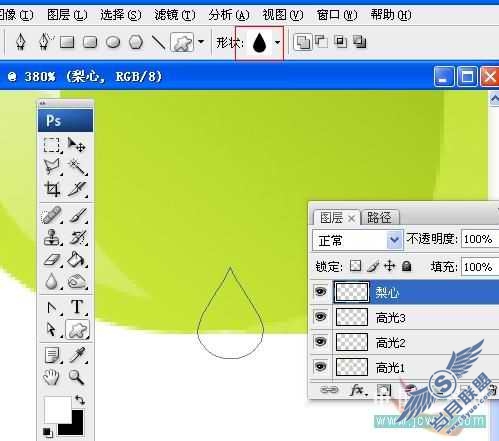Toggle visibility of 高光3 layer
This screenshot has width=499, height=441.
320,316
